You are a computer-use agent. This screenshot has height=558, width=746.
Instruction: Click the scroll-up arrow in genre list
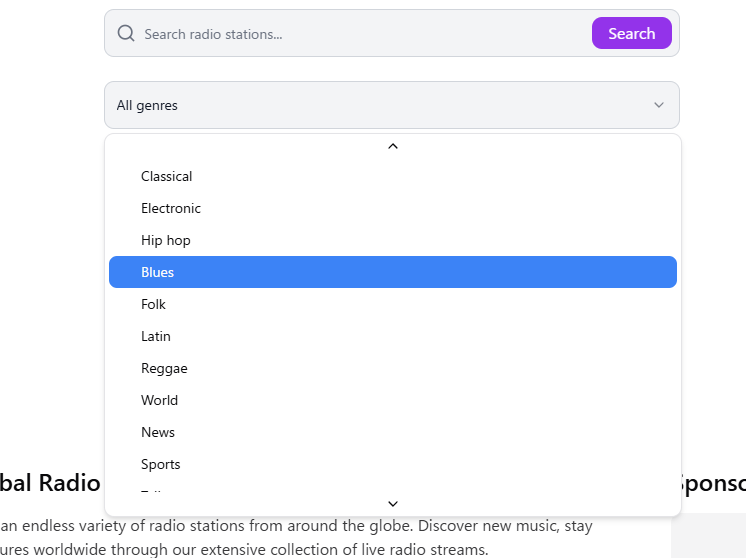click(393, 147)
